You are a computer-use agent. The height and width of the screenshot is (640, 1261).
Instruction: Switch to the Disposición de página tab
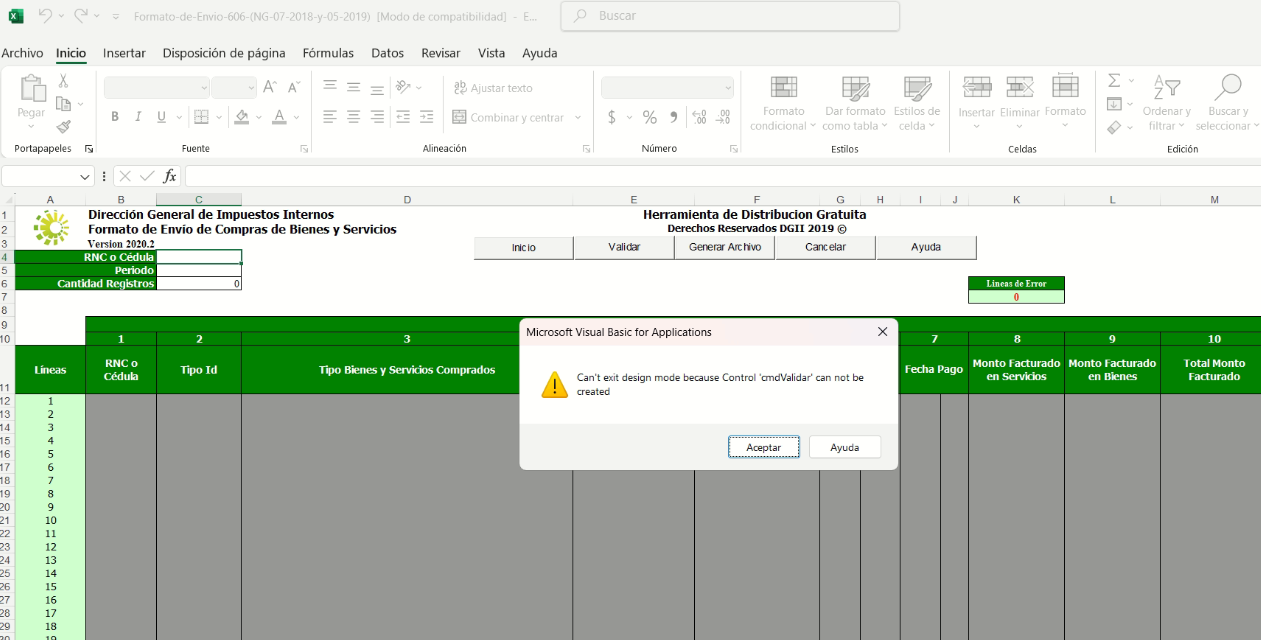(224, 53)
